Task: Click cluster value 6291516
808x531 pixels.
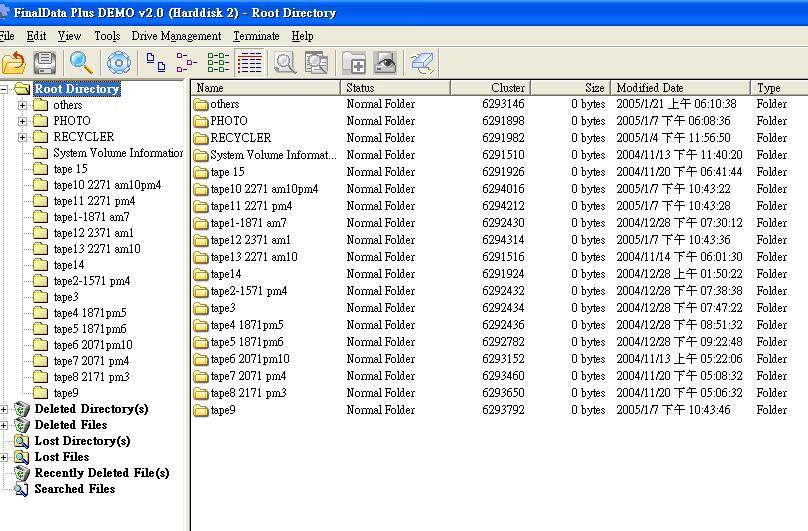Action: coord(503,257)
